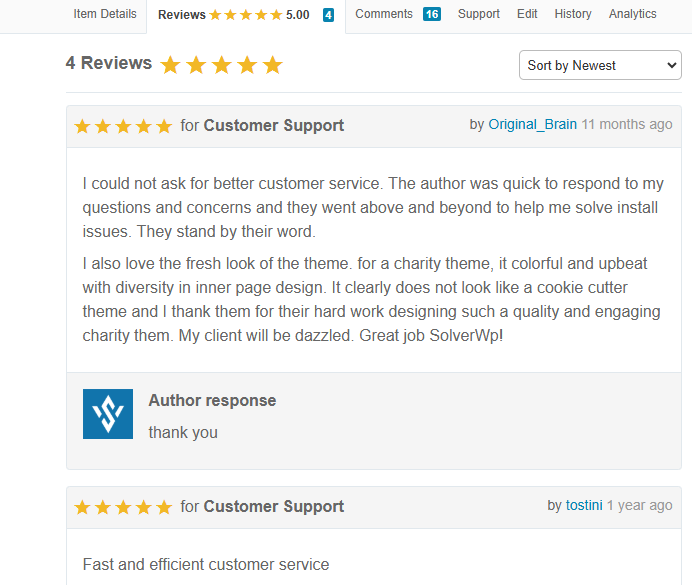Click the five stars on tostini's review

[x=123, y=507]
